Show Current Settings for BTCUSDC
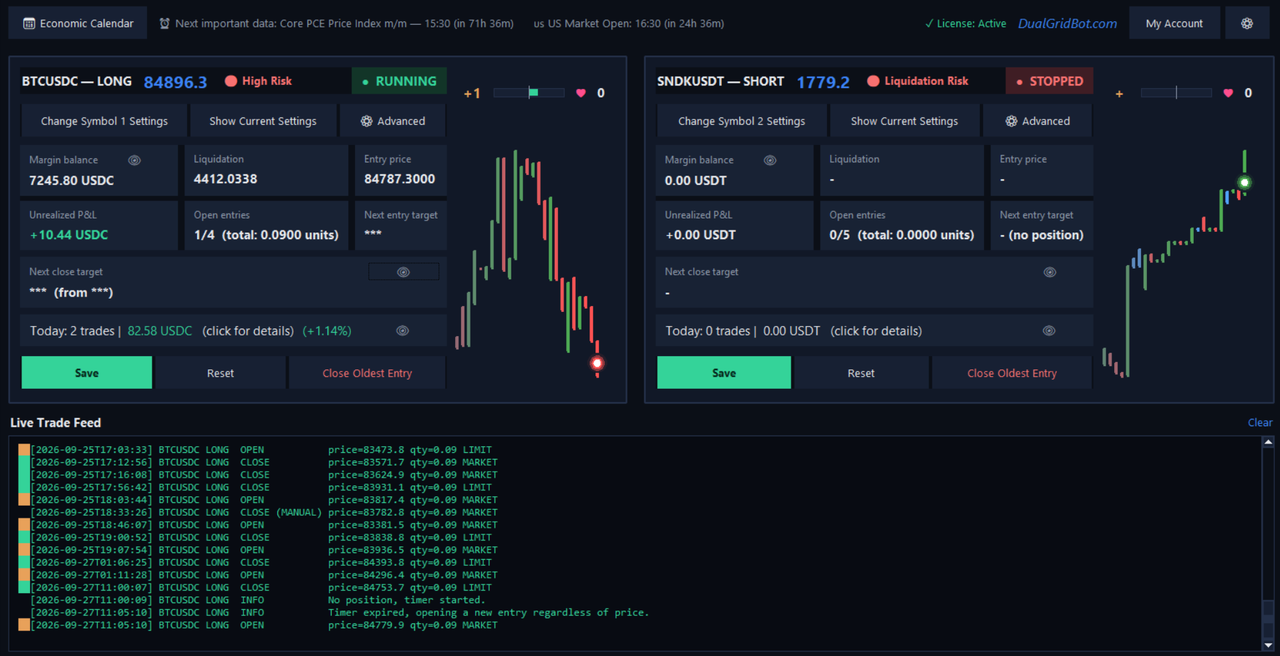 coord(263,121)
